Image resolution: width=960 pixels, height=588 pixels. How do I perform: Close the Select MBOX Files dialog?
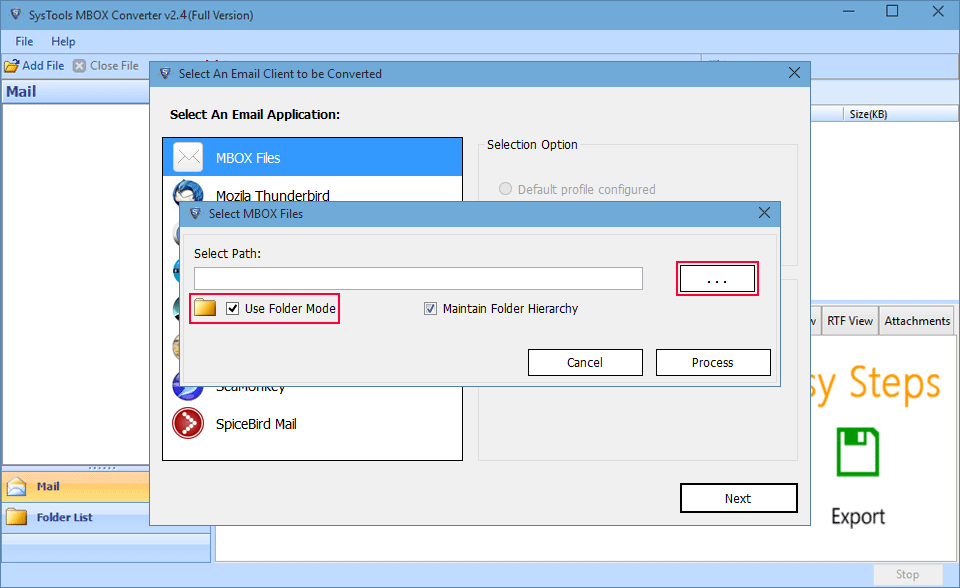[x=764, y=213]
